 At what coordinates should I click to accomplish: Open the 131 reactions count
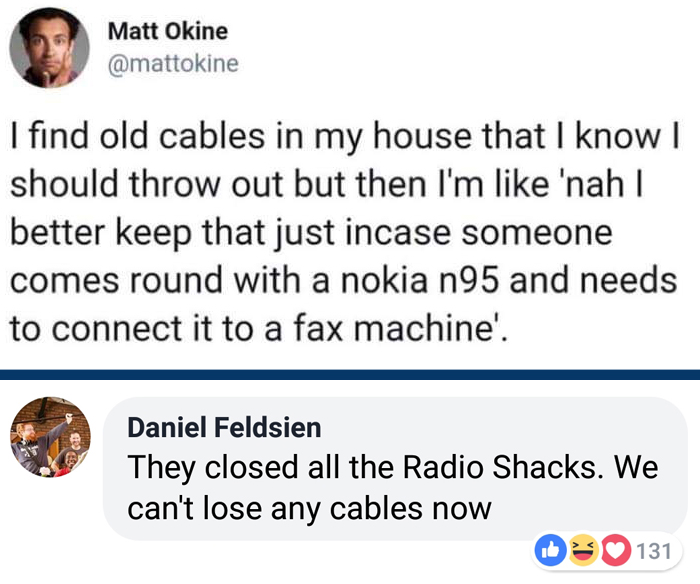652,549
